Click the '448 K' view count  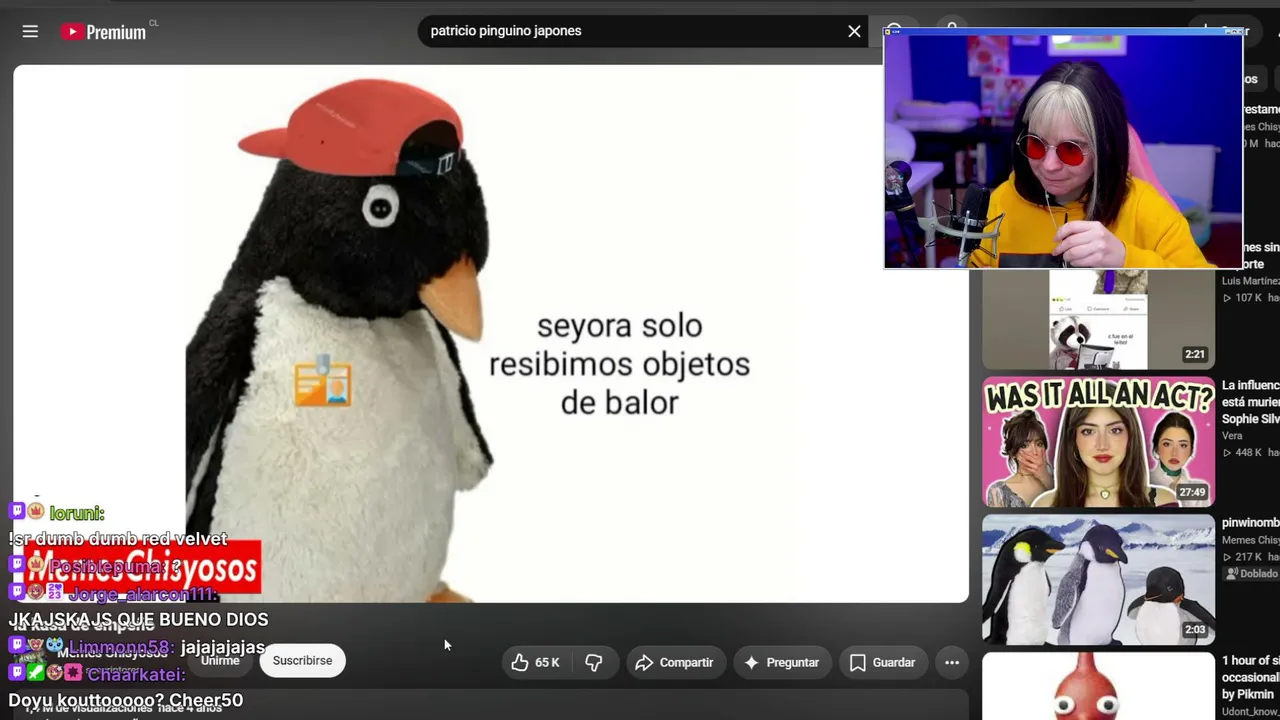[x=1249, y=453]
